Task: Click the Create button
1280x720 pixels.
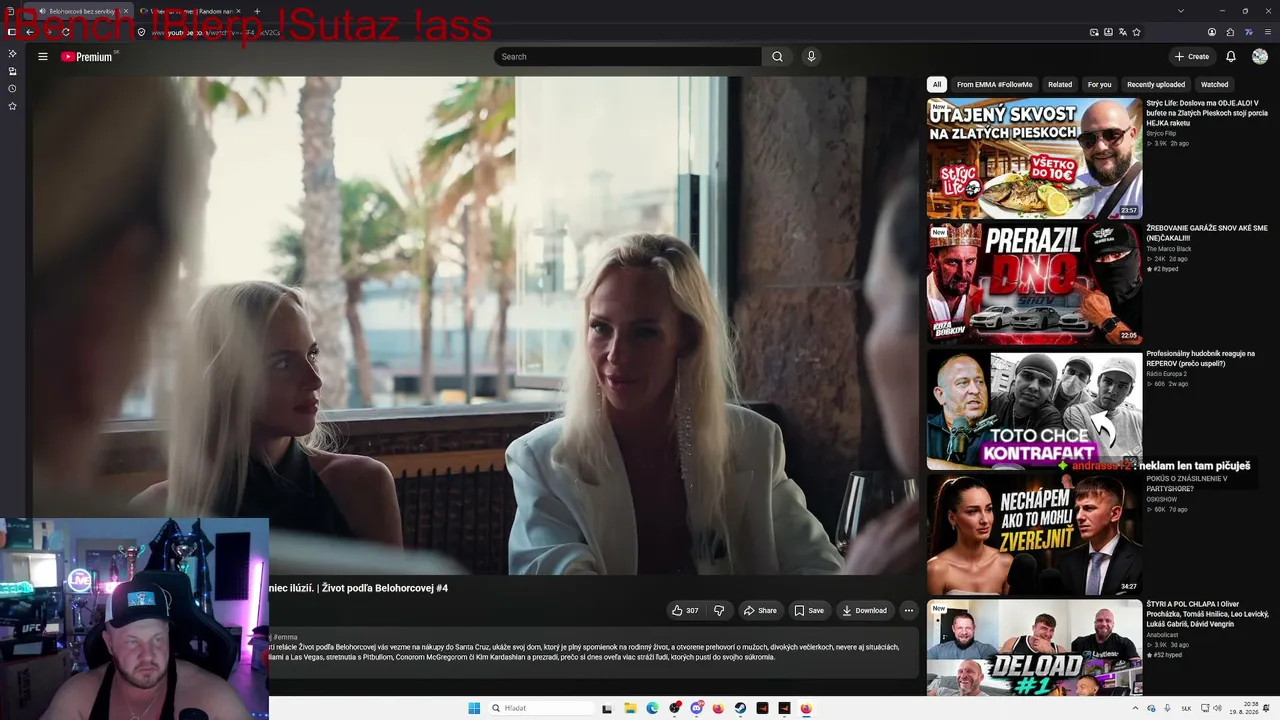Action: point(1192,57)
